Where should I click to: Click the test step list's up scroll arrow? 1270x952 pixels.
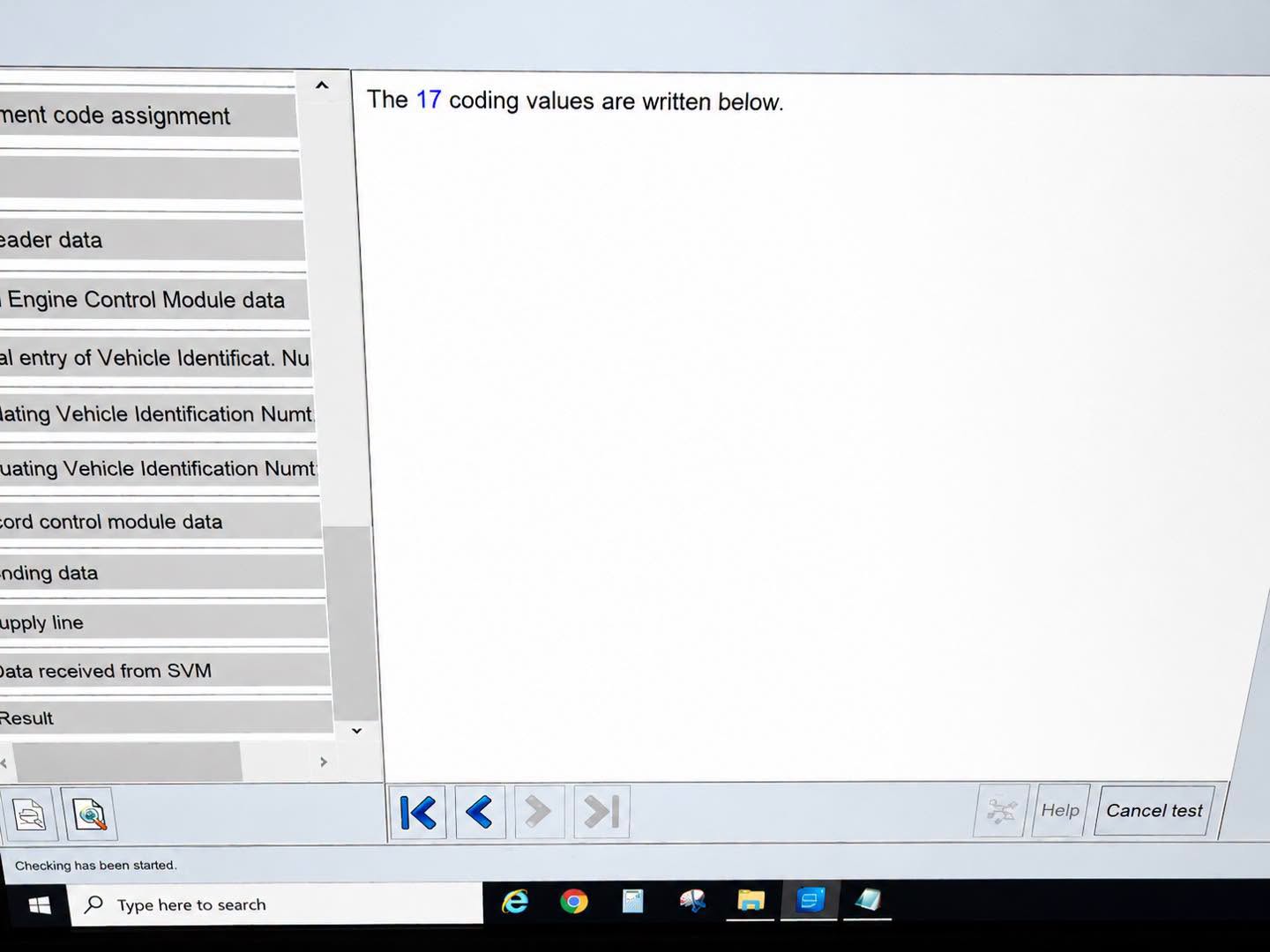322,86
